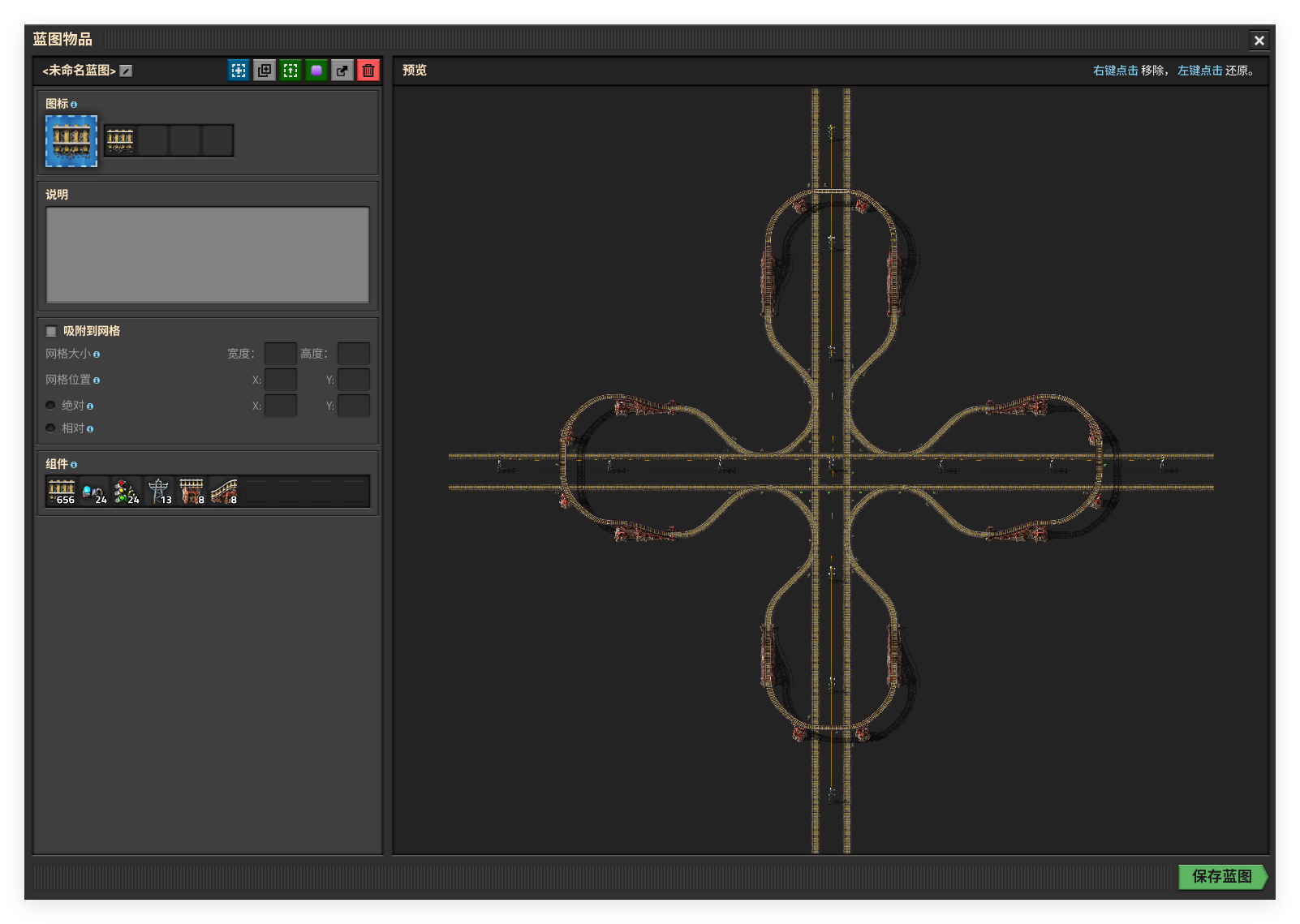
Task: Open the info icon beside 组件
Action: (74, 465)
